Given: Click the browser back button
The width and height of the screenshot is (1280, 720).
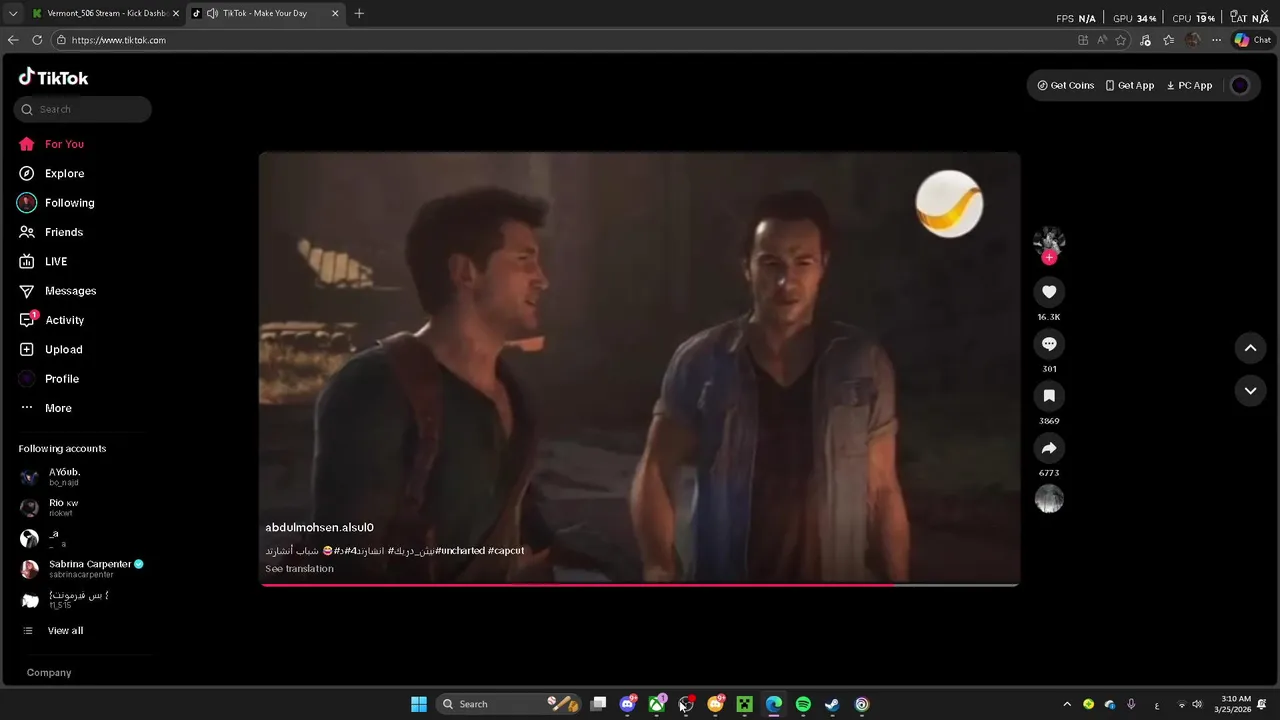Looking at the screenshot, I should click(13, 40).
